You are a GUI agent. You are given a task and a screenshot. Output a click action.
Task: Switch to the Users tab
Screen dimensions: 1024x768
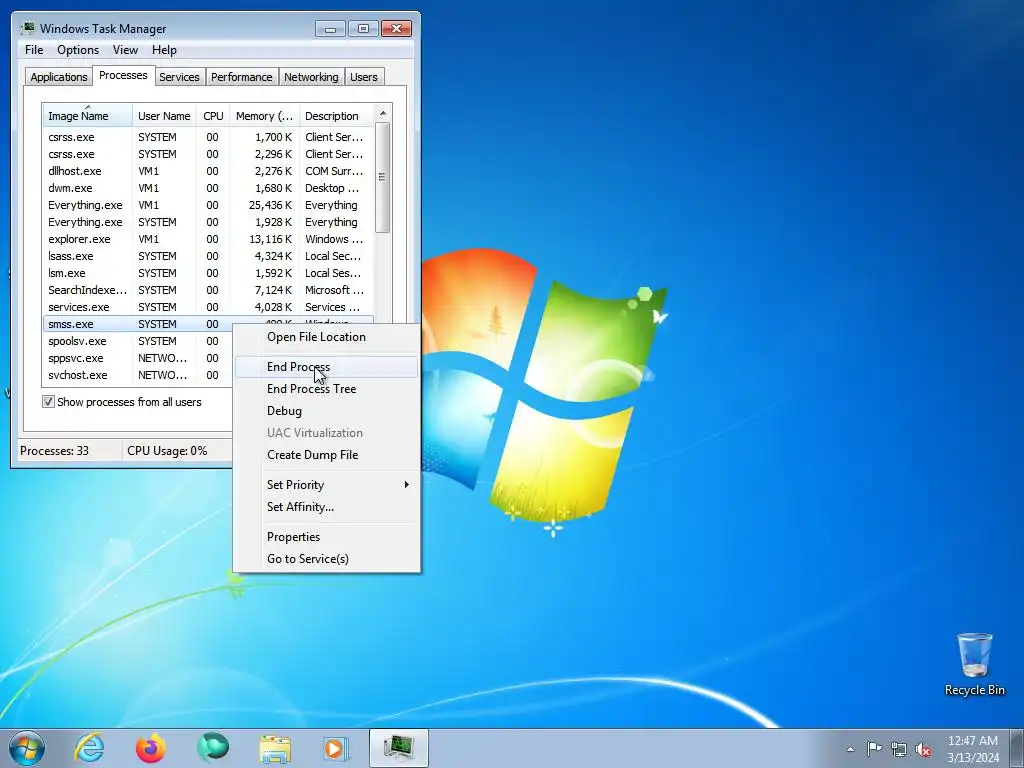pyautogui.click(x=364, y=77)
